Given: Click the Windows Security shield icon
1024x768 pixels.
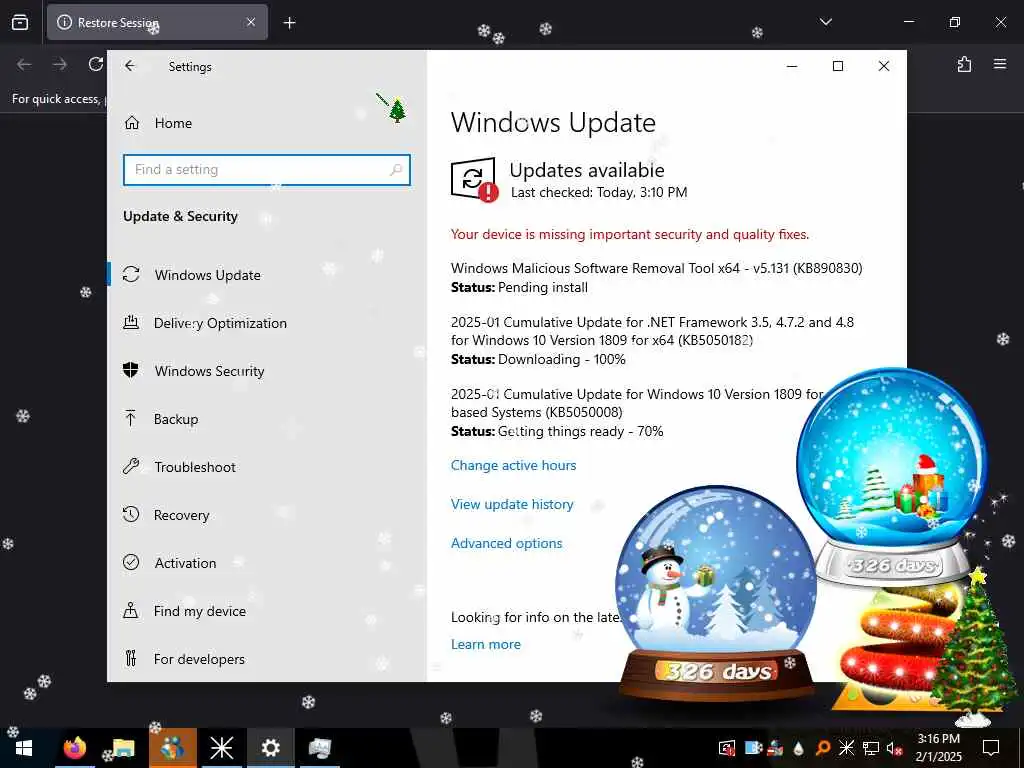Looking at the screenshot, I should click(x=131, y=370).
